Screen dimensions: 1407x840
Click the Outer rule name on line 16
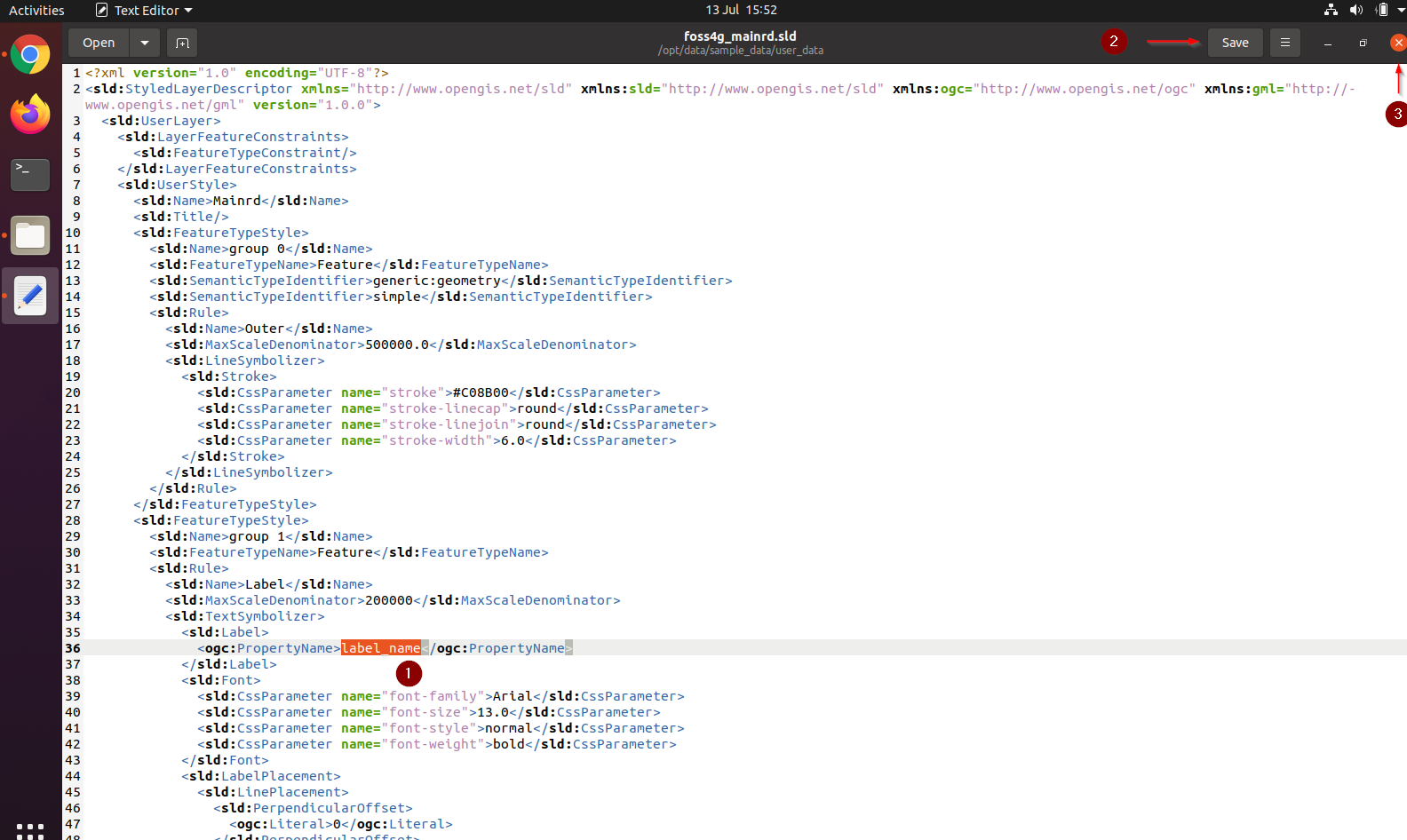click(265, 329)
